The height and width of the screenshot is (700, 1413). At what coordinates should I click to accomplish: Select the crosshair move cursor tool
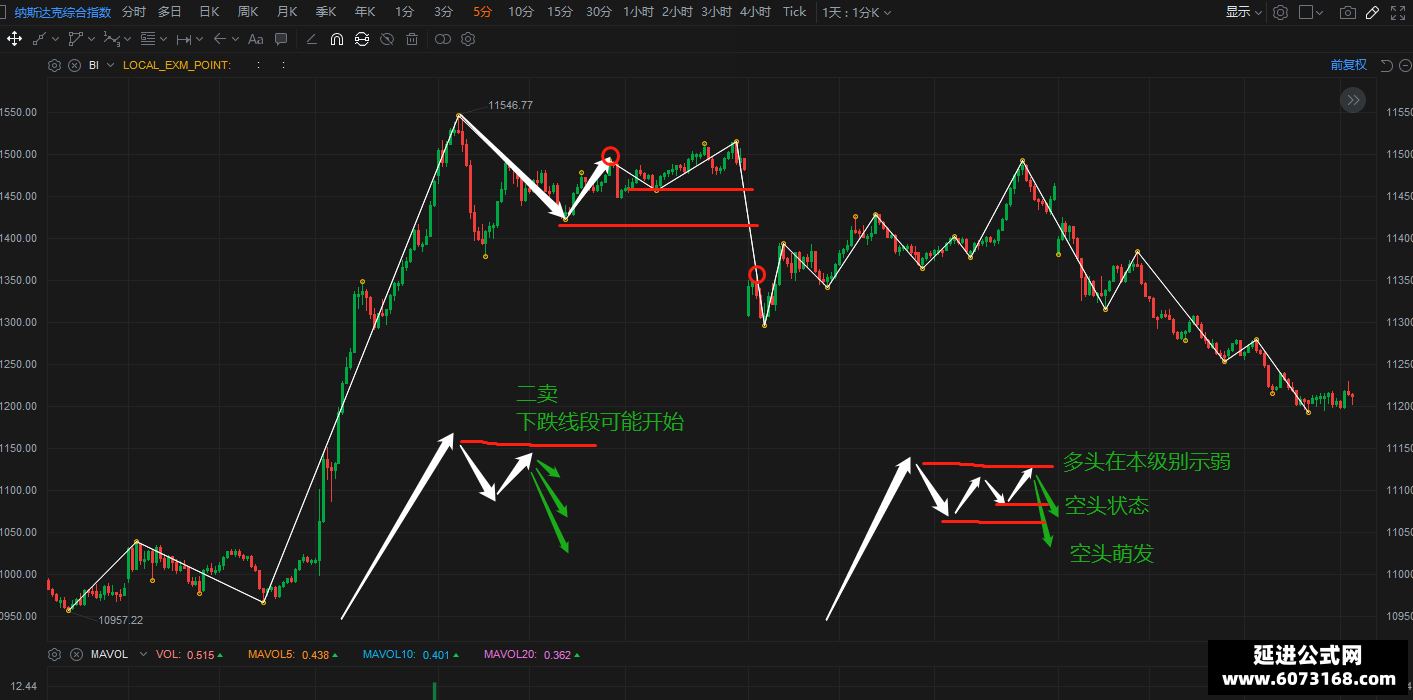coord(14,39)
